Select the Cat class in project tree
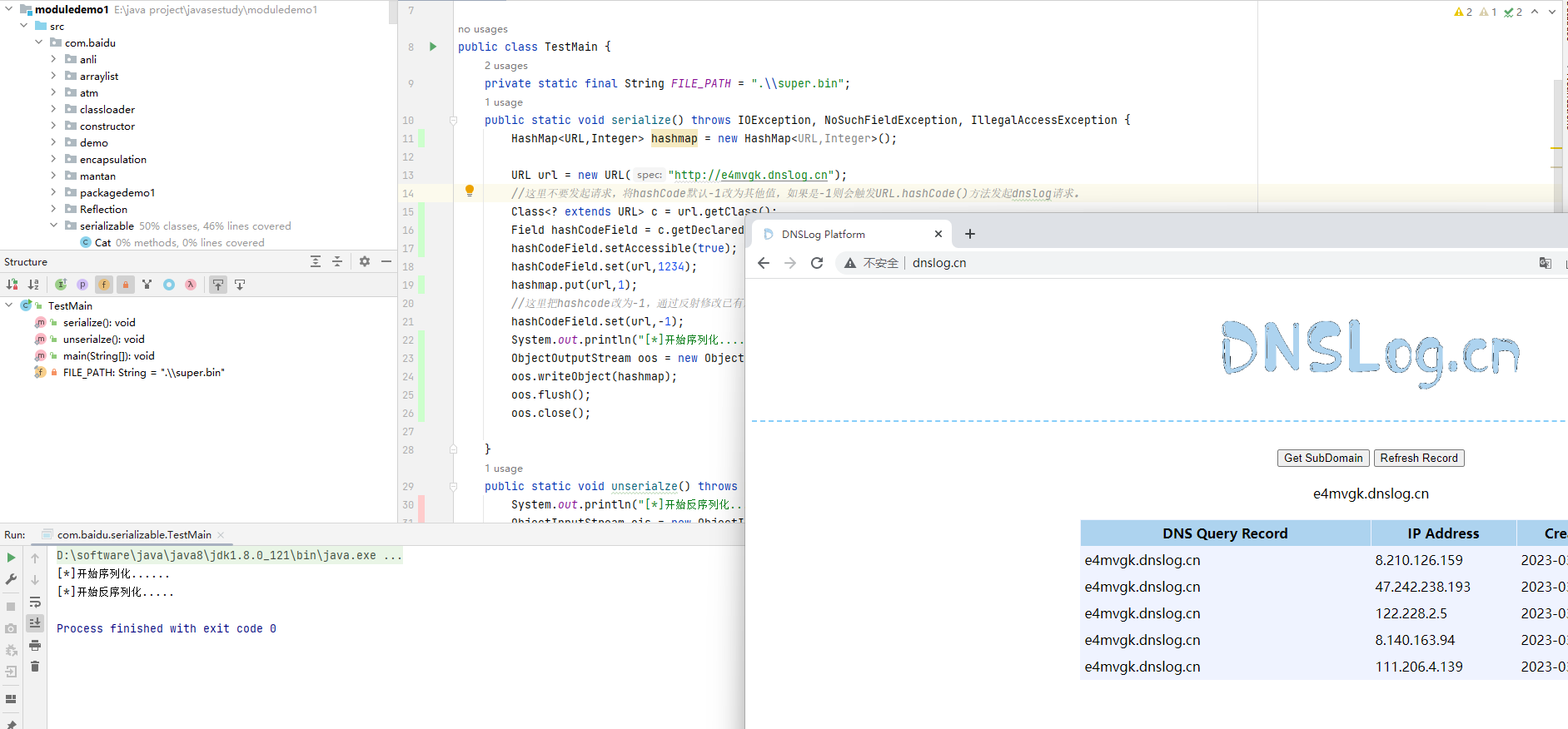This screenshot has height=729, width=1568. (102, 242)
